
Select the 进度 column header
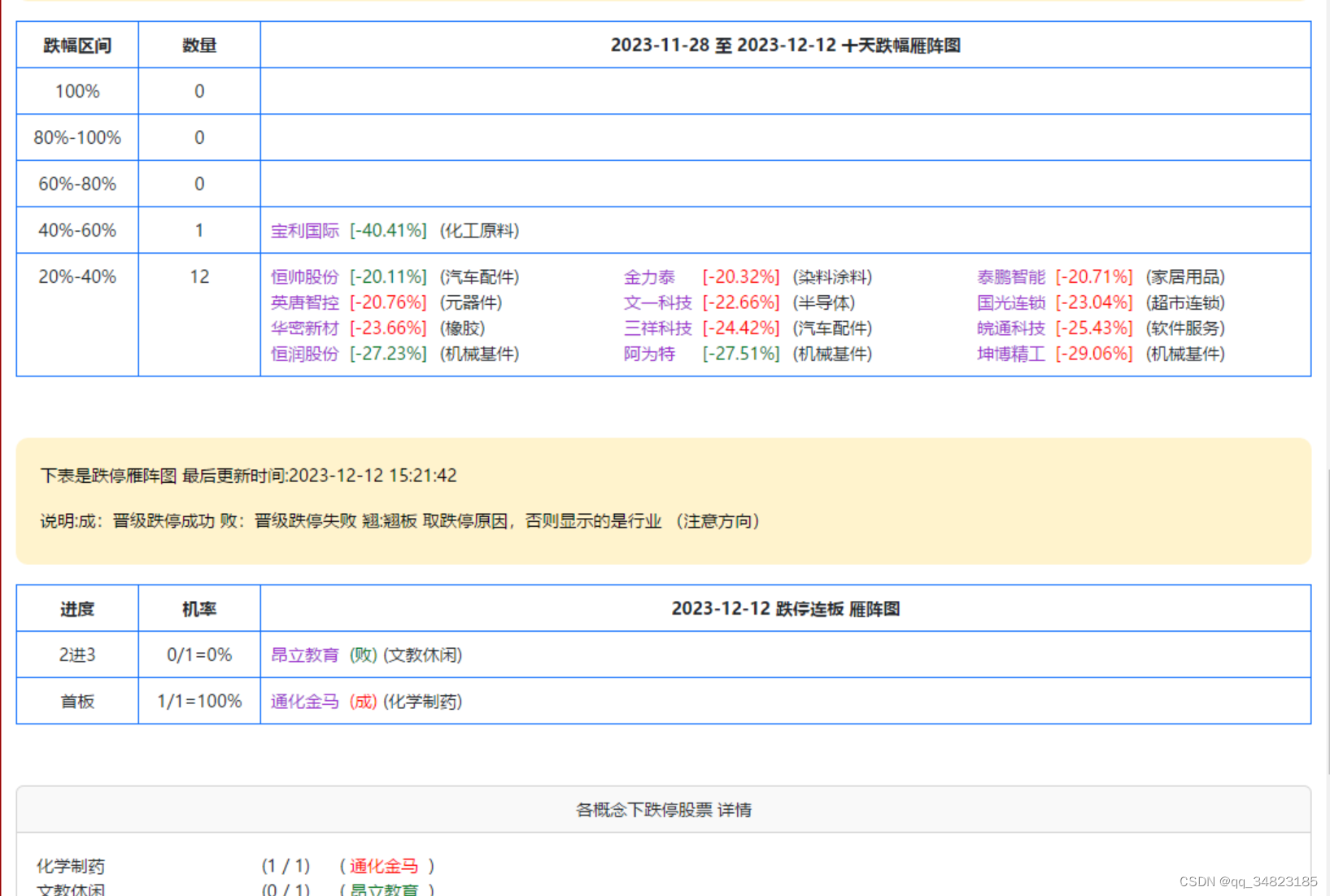[77, 609]
